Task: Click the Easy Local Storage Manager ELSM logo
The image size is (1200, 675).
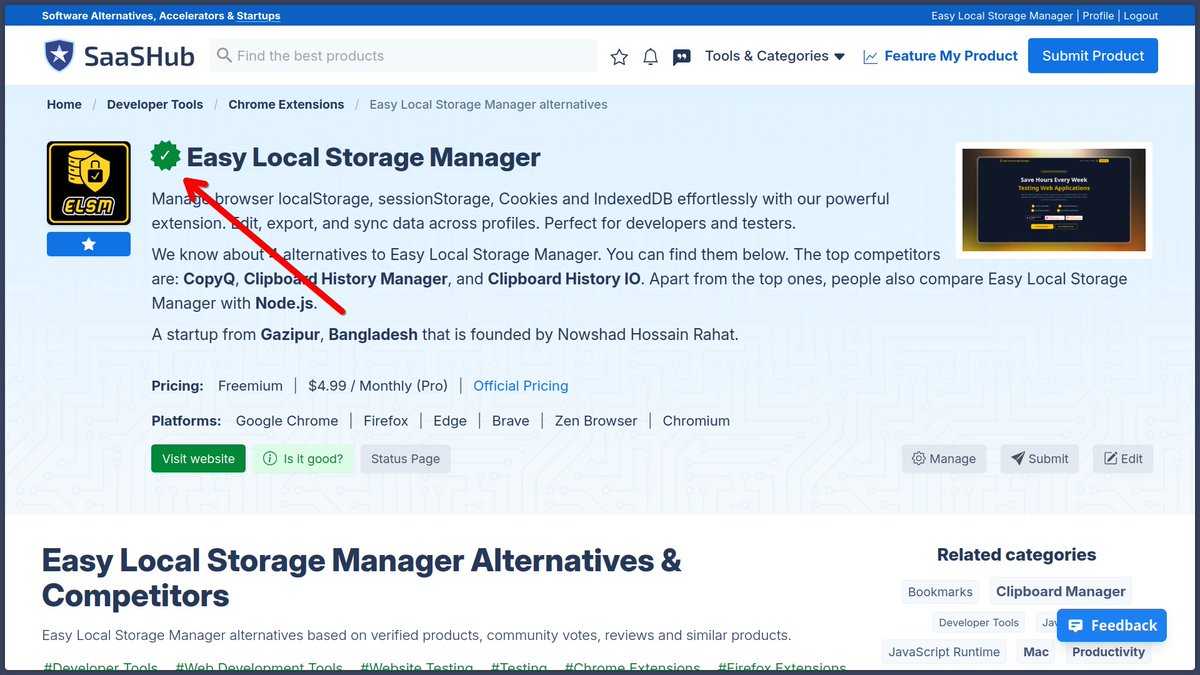Action: point(88,183)
